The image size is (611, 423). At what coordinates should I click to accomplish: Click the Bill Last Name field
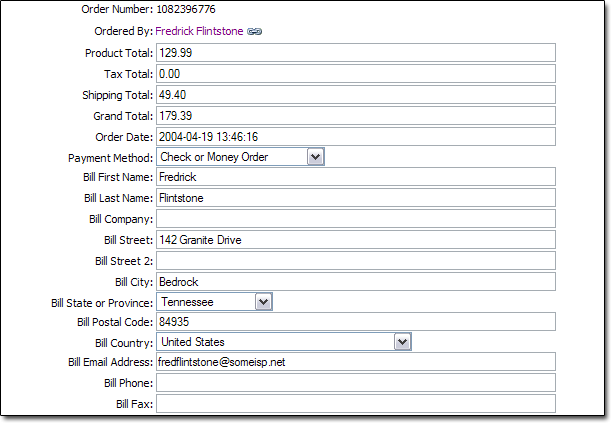click(355, 198)
